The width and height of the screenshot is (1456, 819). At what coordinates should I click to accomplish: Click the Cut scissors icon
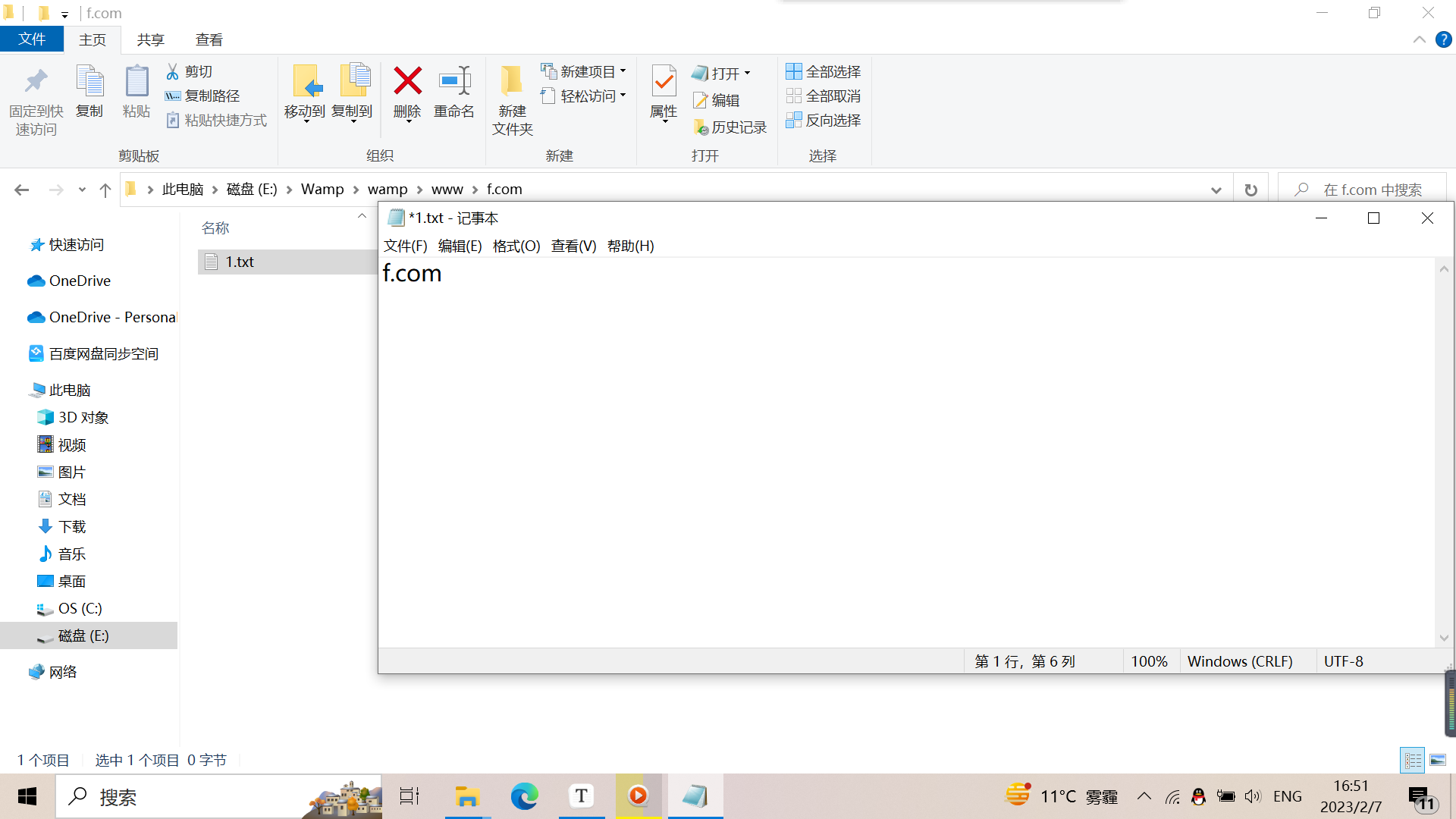173,71
